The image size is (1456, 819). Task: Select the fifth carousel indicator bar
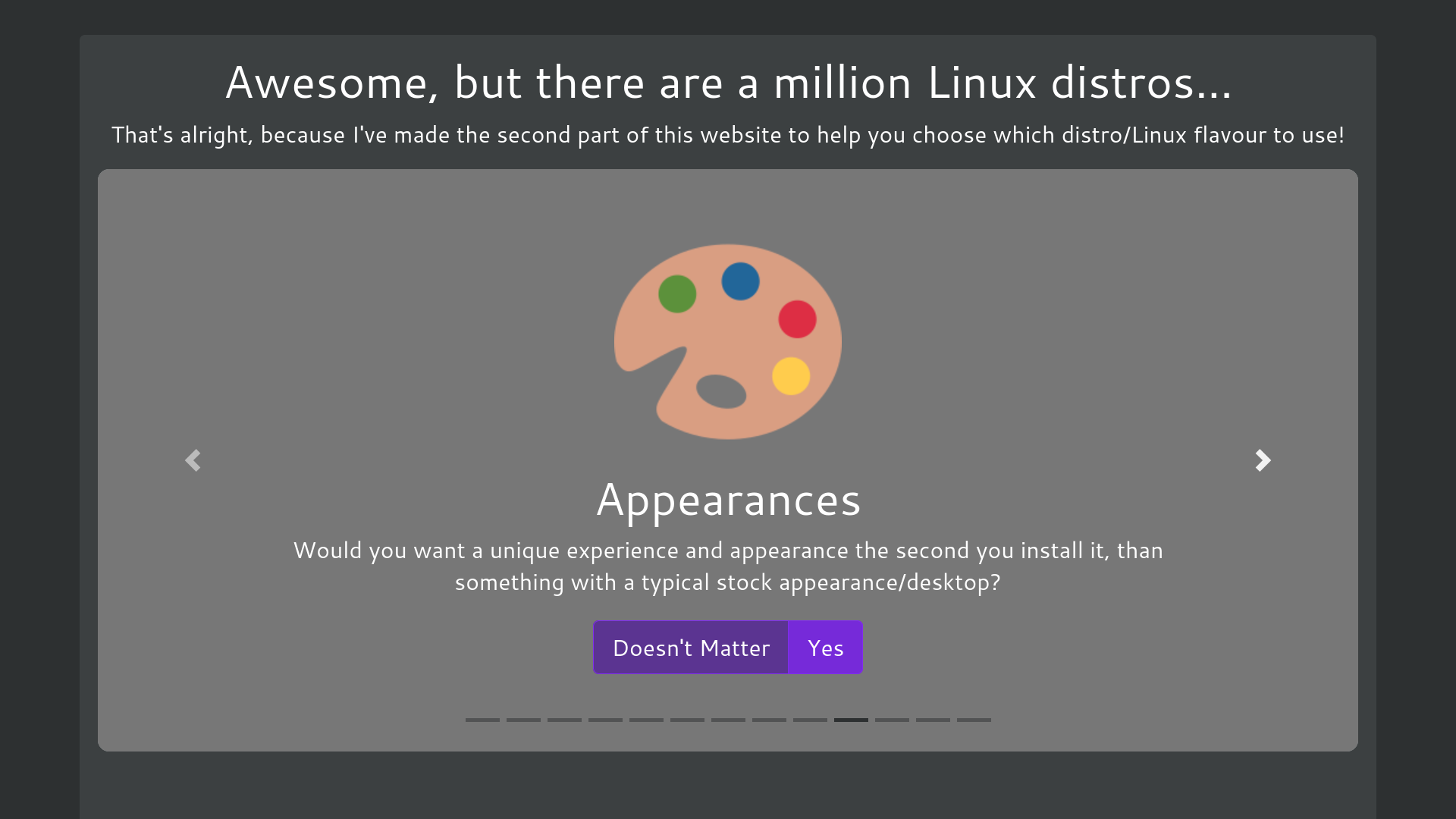click(x=646, y=720)
